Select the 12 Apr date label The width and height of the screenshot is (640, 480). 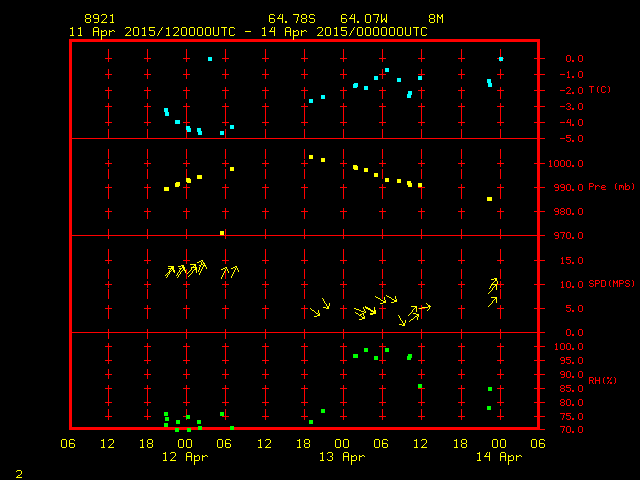[186, 457]
